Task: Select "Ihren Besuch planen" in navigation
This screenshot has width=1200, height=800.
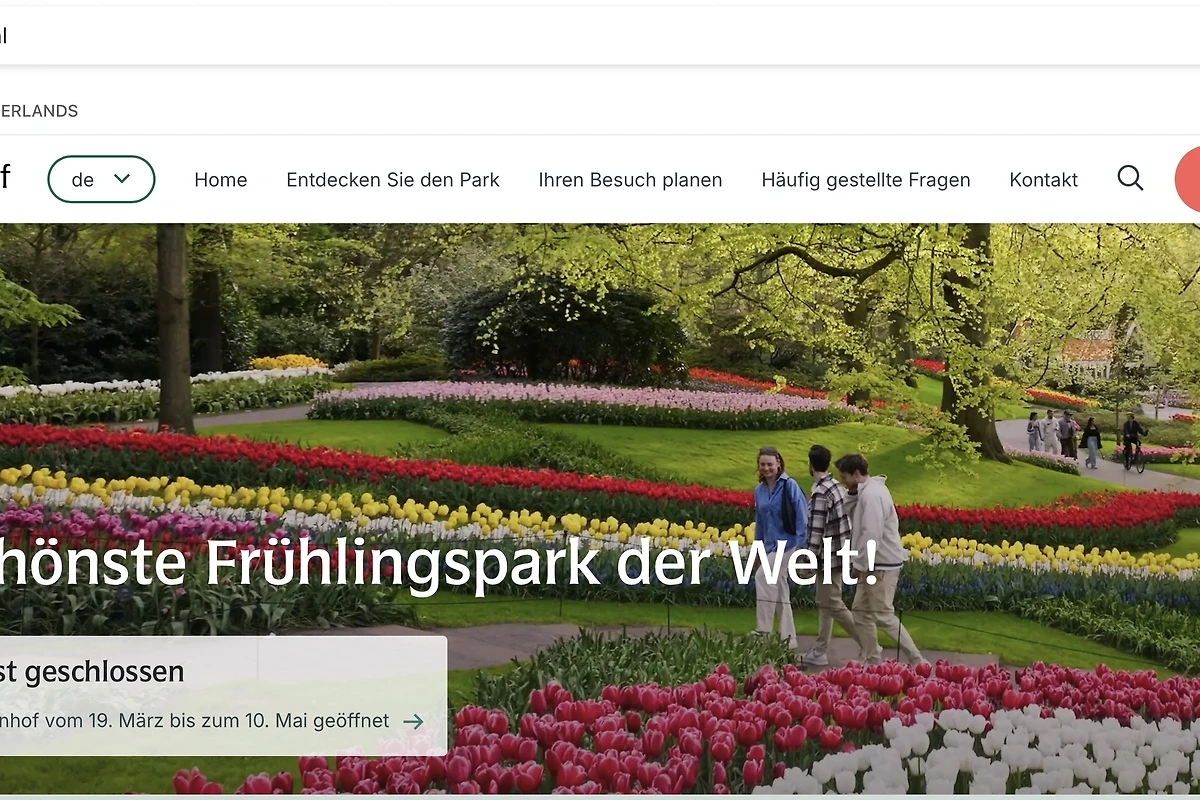Action: click(x=630, y=180)
